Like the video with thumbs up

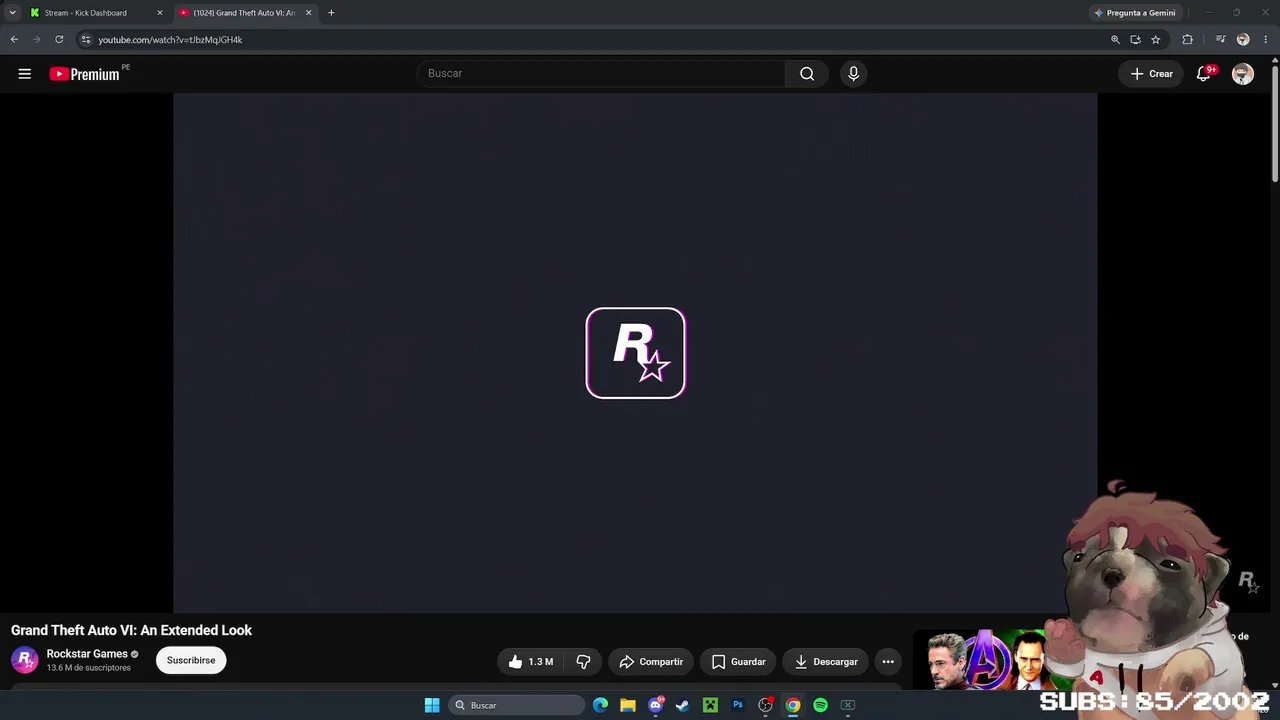point(530,661)
